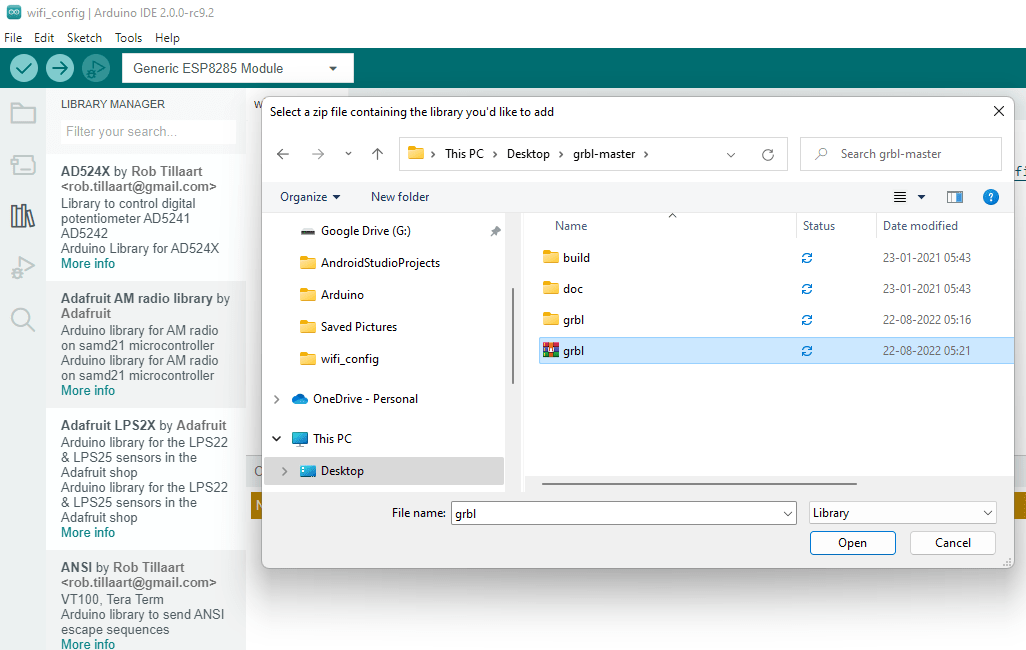The width and height of the screenshot is (1026, 650).
Task: Collapse the This PC tree node
Action: [277, 439]
